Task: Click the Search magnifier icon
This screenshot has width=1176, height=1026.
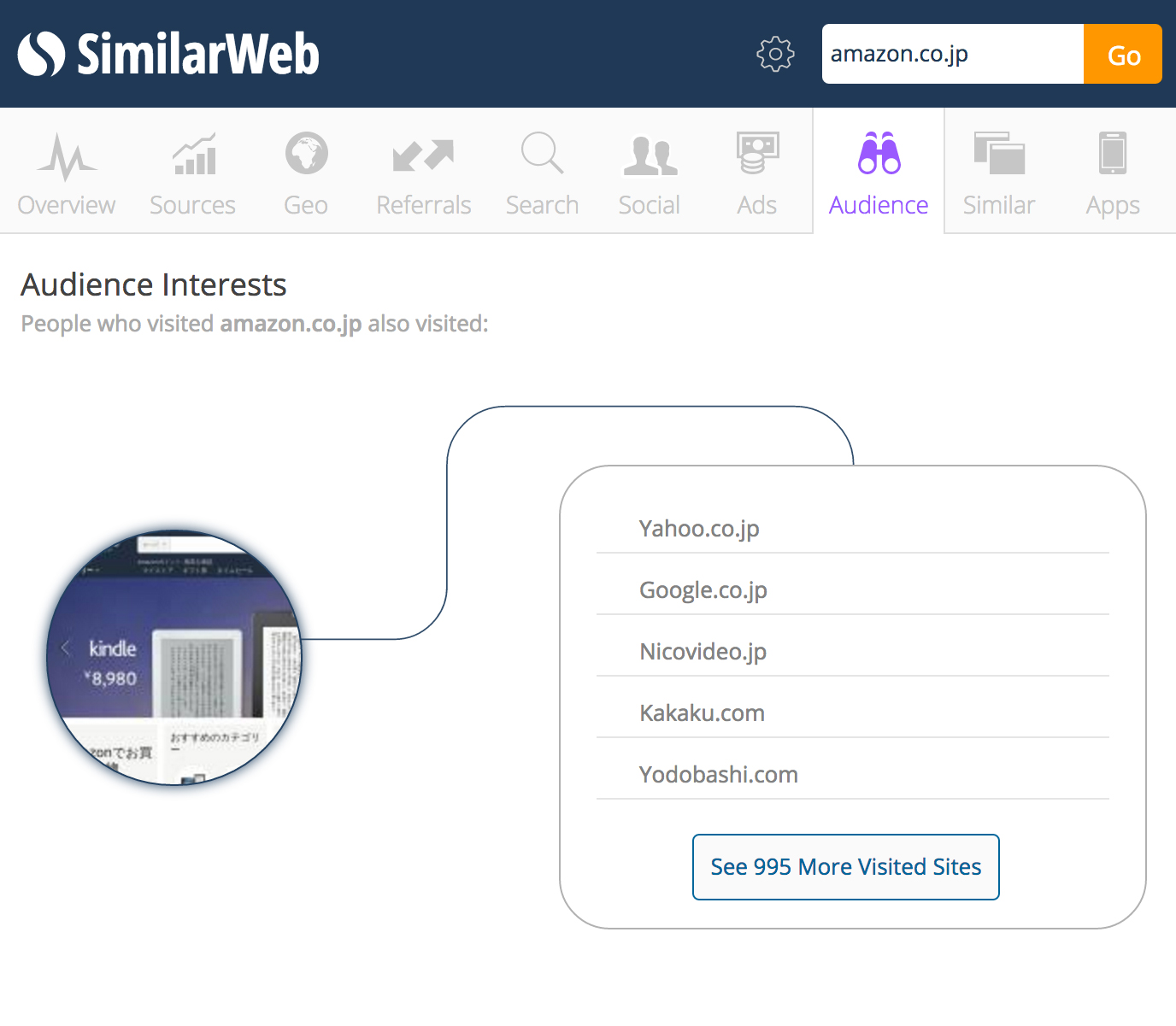Action: (x=542, y=153)
